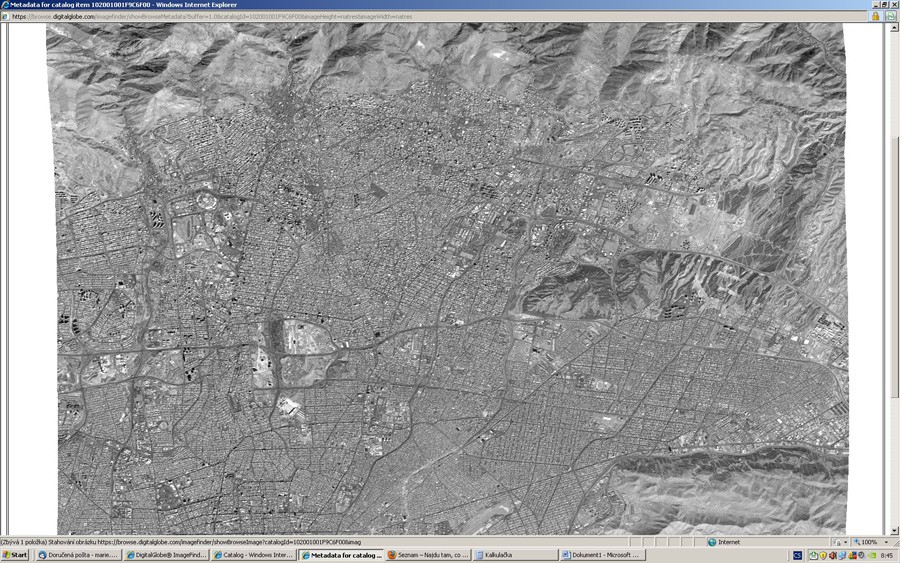The width and height of the screenshot is (900, 563).
Task: Click the green arrow tray icon
Action: click(813, 556)
